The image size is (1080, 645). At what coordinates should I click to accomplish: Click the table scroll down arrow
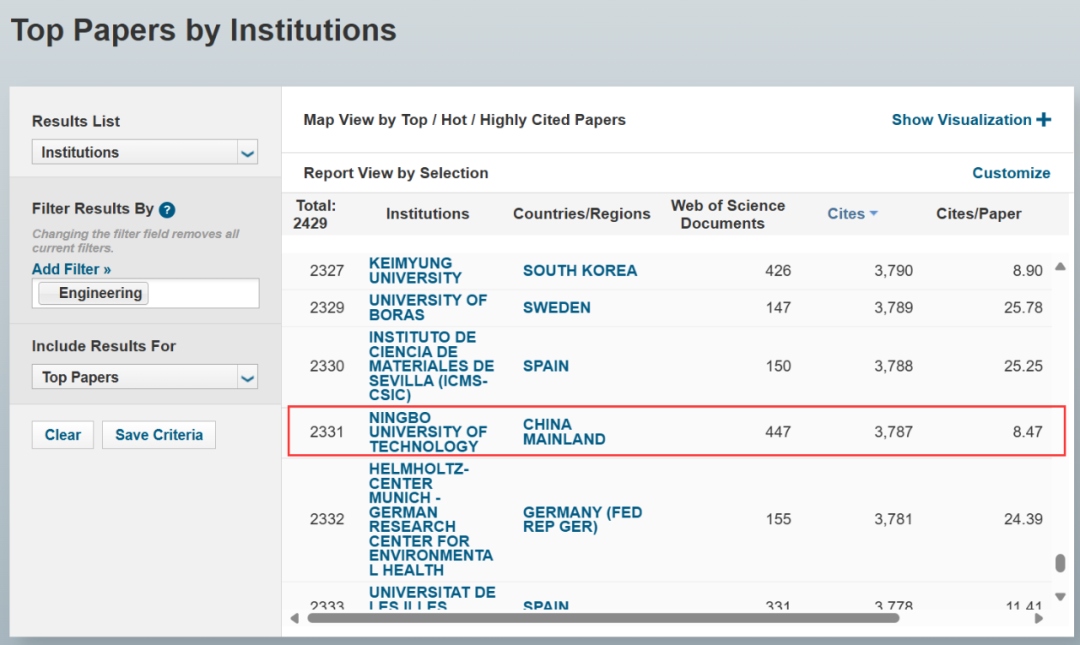[x=1061, y=597]
